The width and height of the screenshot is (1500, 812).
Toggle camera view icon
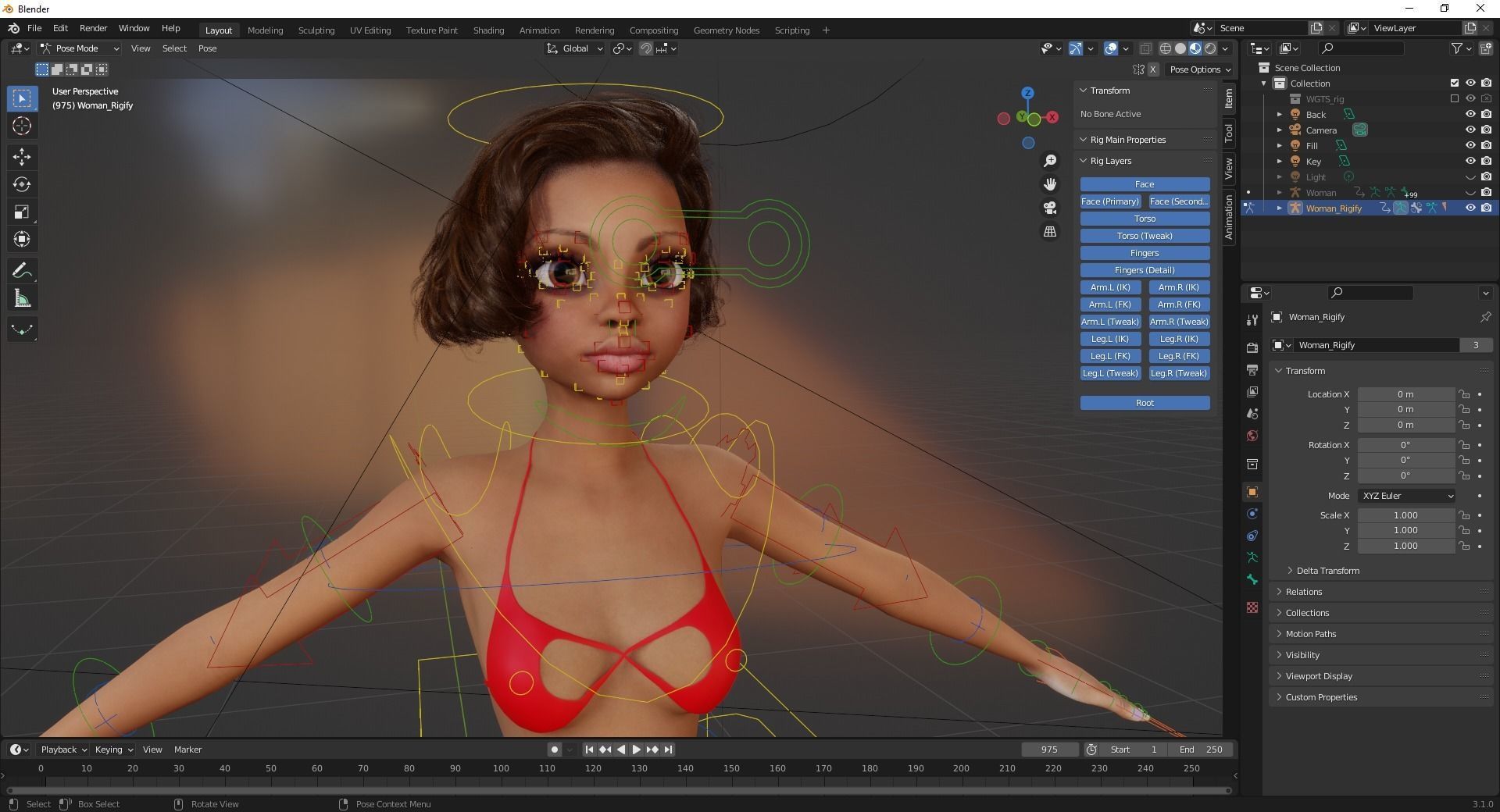coord(1050,208)
